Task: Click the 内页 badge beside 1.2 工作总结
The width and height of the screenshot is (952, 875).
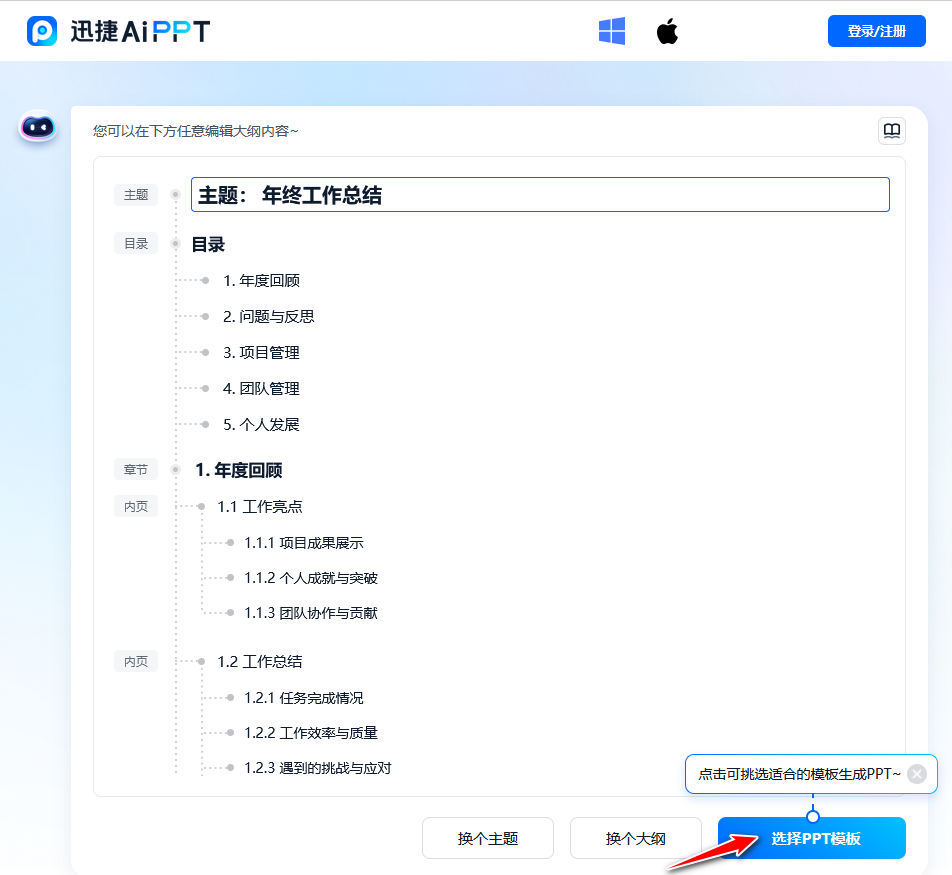Action: 136,661
